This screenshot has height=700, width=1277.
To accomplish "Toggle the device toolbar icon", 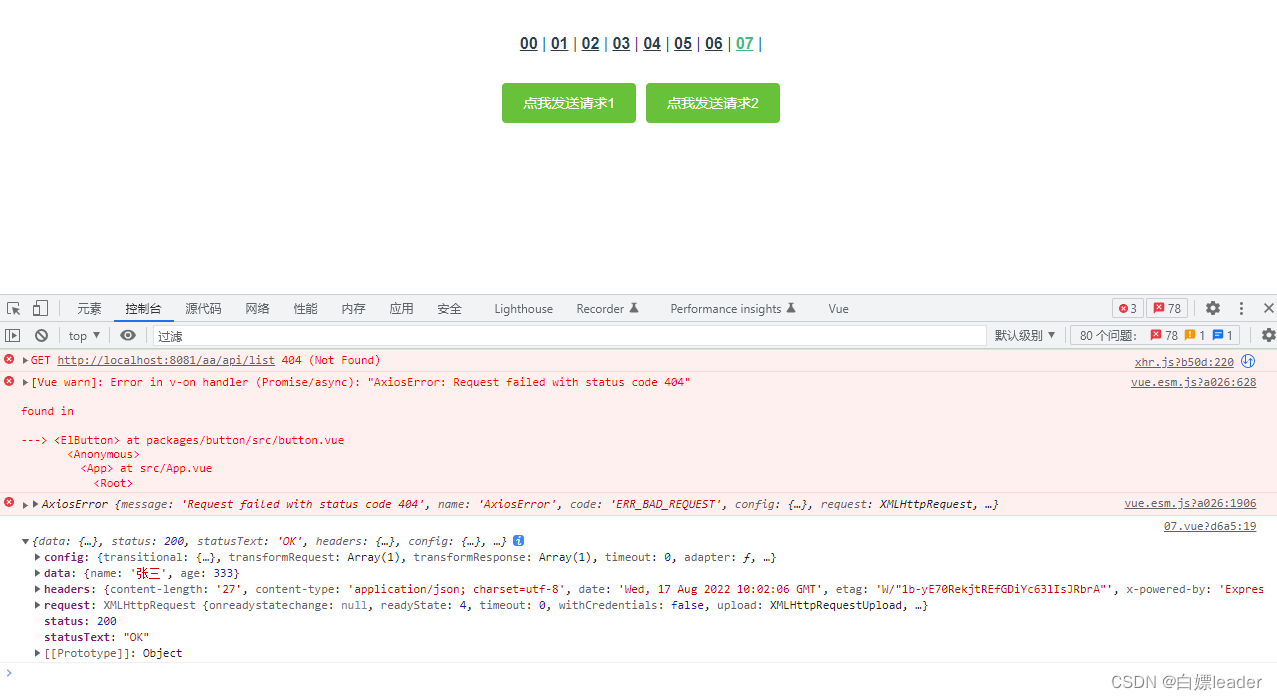I will pyautogui.click(x=40, y=309).
